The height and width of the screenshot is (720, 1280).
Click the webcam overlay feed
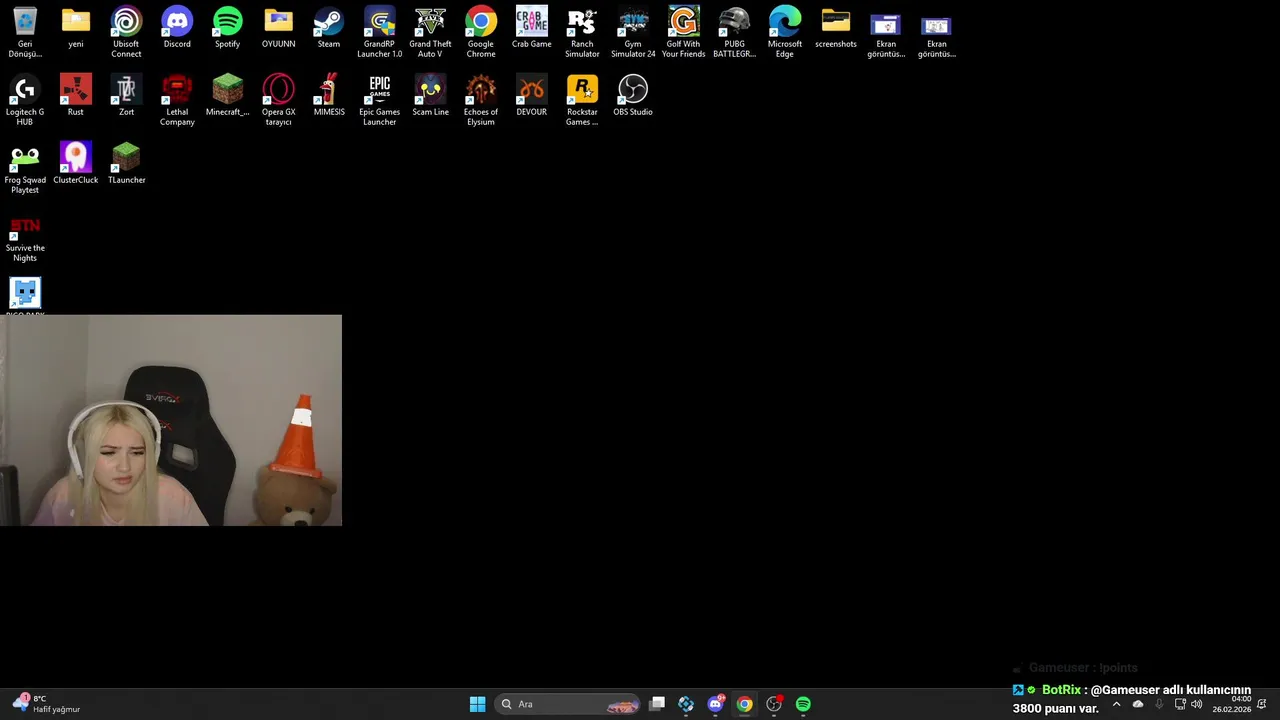171,420
